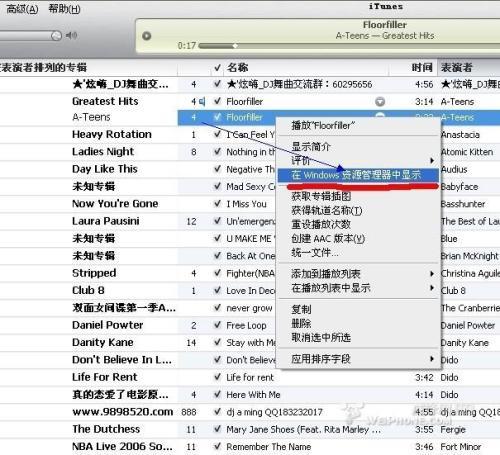Uncheck the Nothing in th song checkbox
The width and height of the screenshot is (500, 455).
pos(217,152)
